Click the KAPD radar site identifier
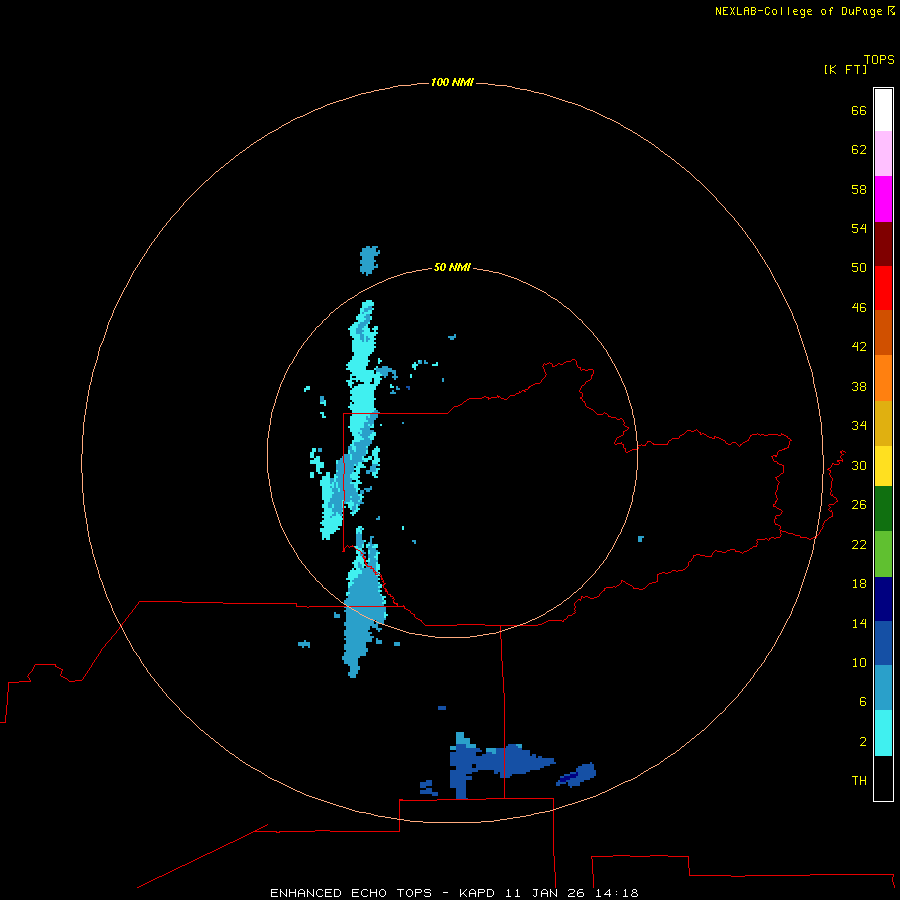This screenshot has width=900, height=900. pyautogui.click(x=478, y=893)
